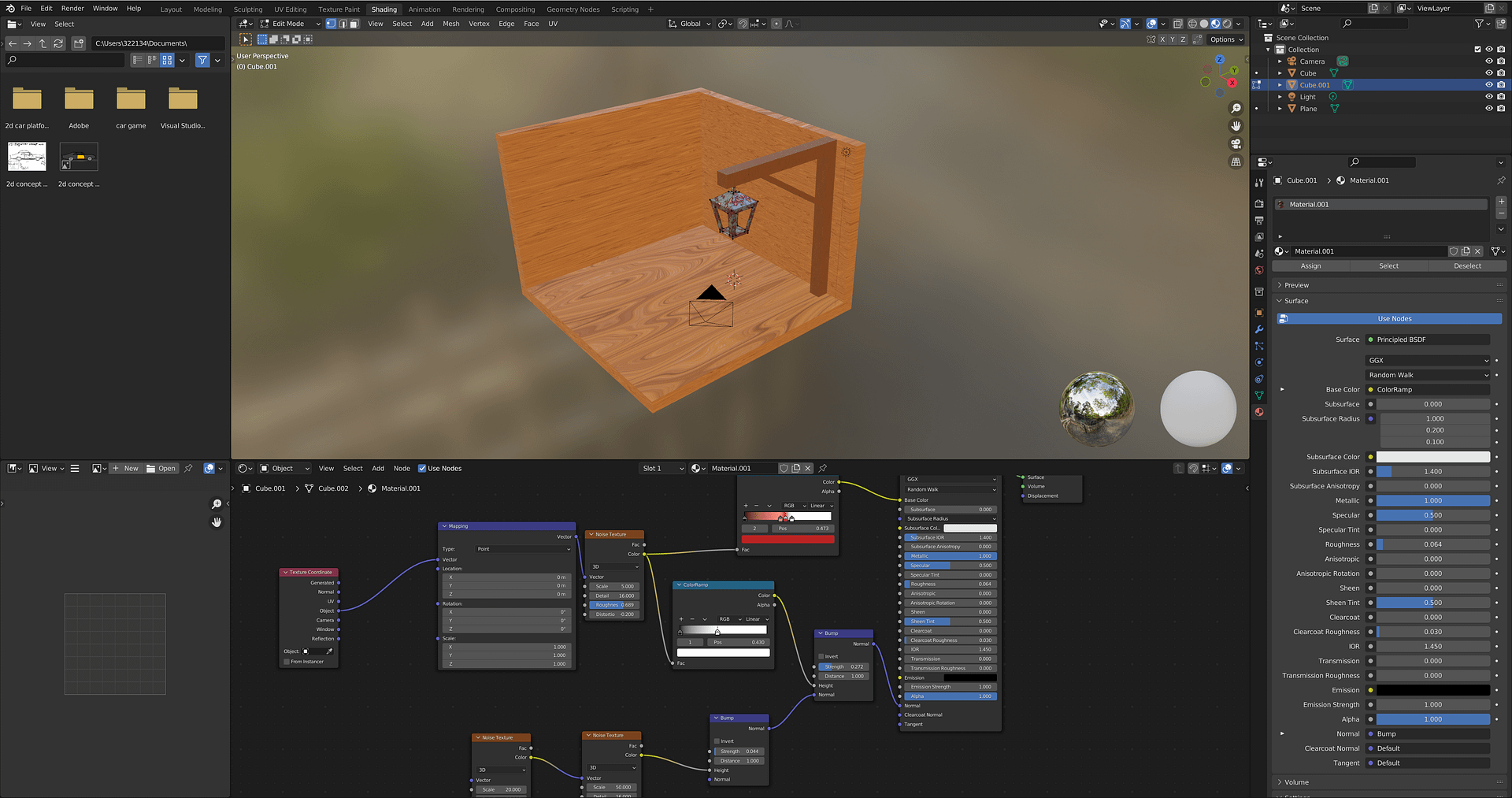Open the Render menu
The height and width of the screenshot is (798, 1512).
click(72, 9)
